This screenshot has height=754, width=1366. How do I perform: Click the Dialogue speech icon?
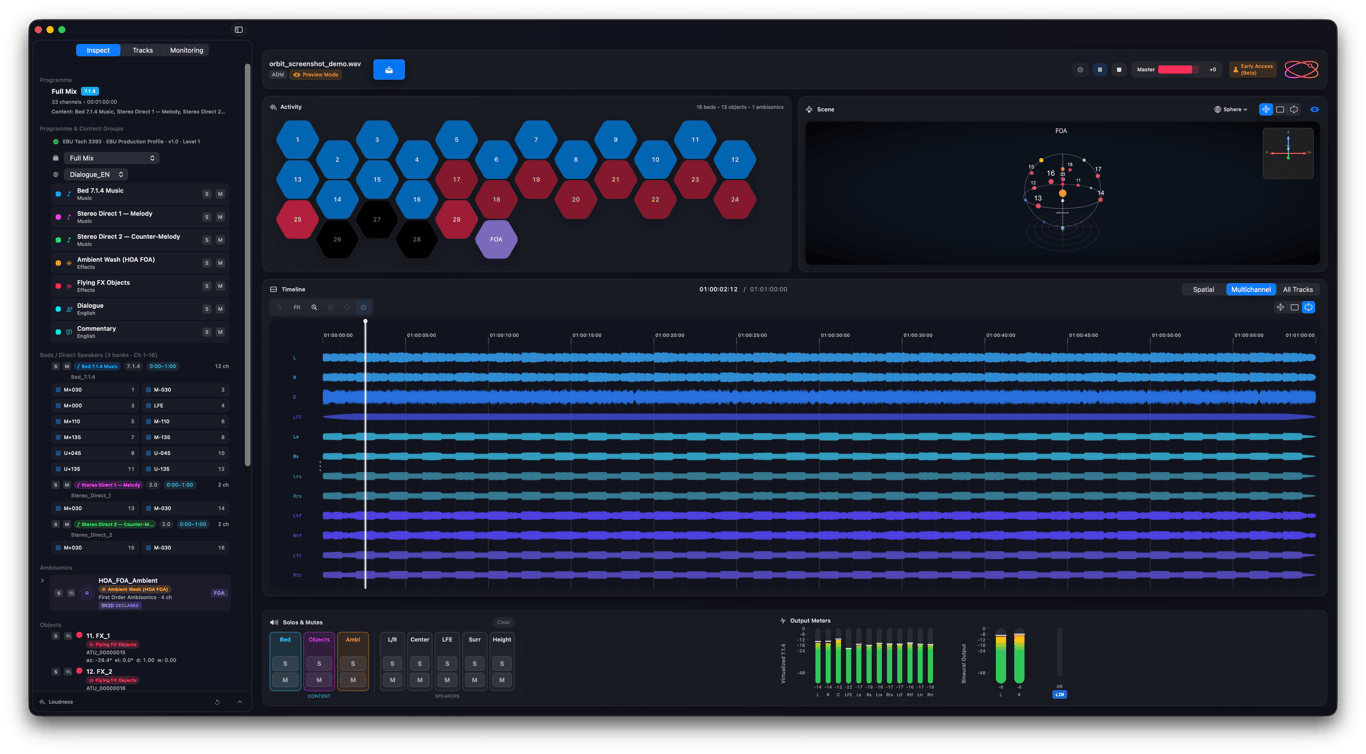click(x=69, y=309)
